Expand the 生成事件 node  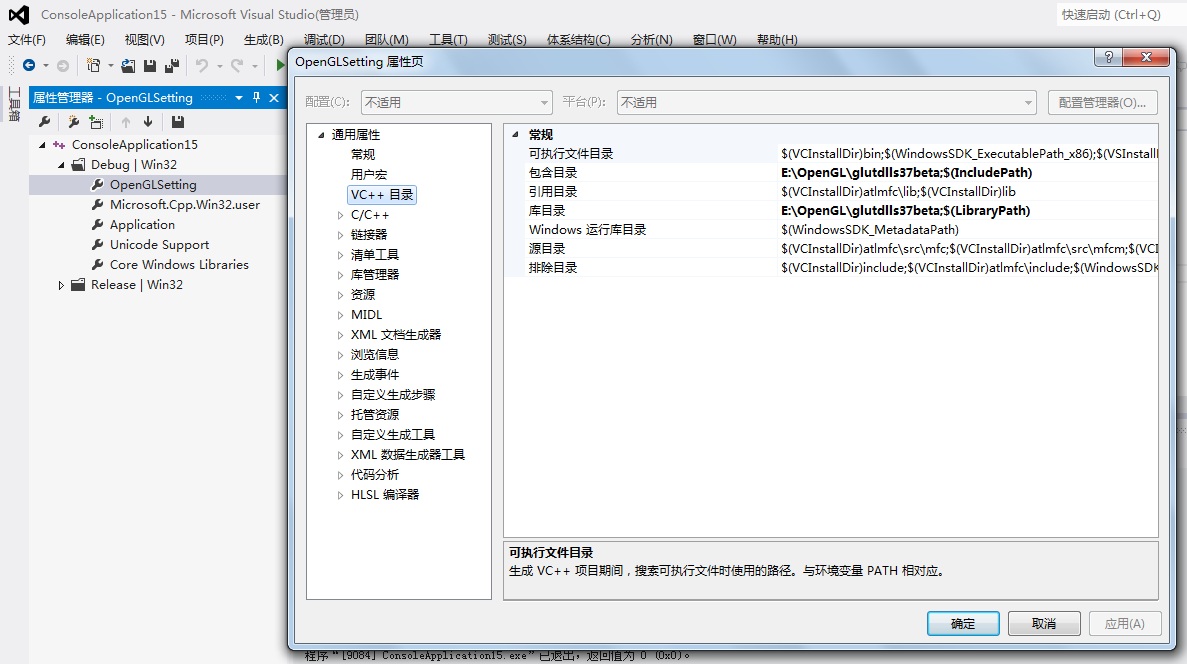[x=340, y=375]
